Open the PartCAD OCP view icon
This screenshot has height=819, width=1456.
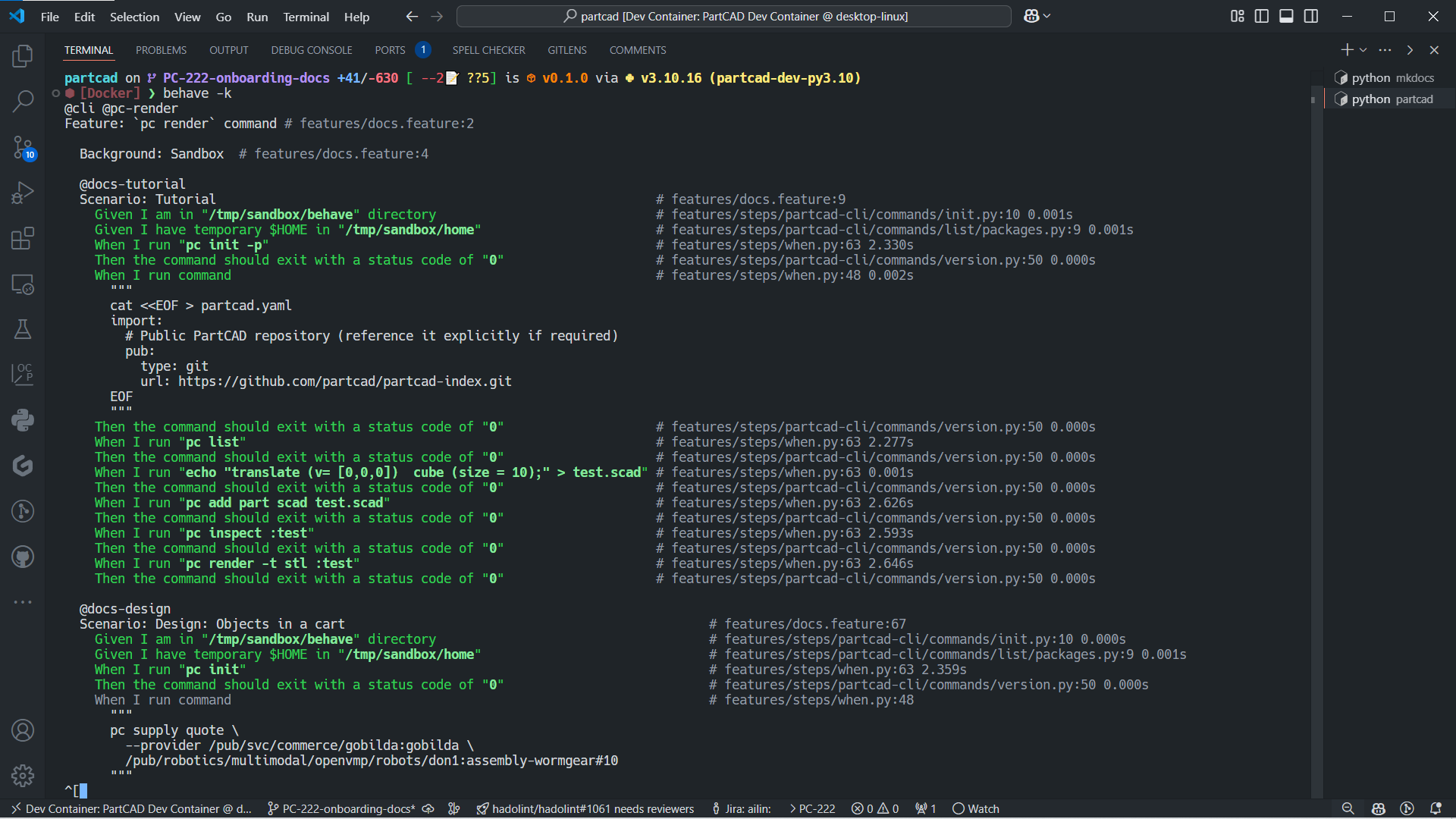pos(23,375)
